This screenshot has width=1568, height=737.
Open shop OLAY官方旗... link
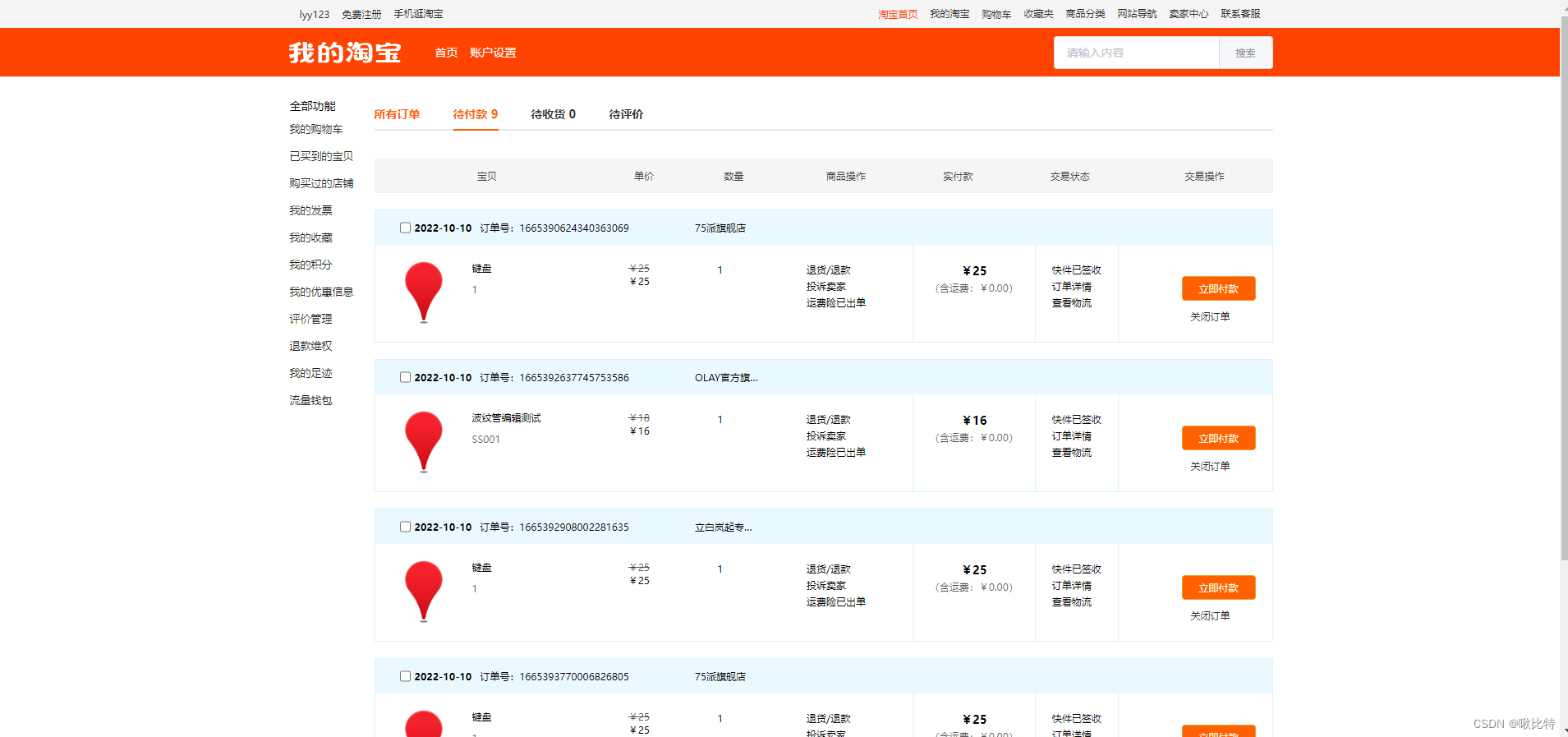click(726, 378)
